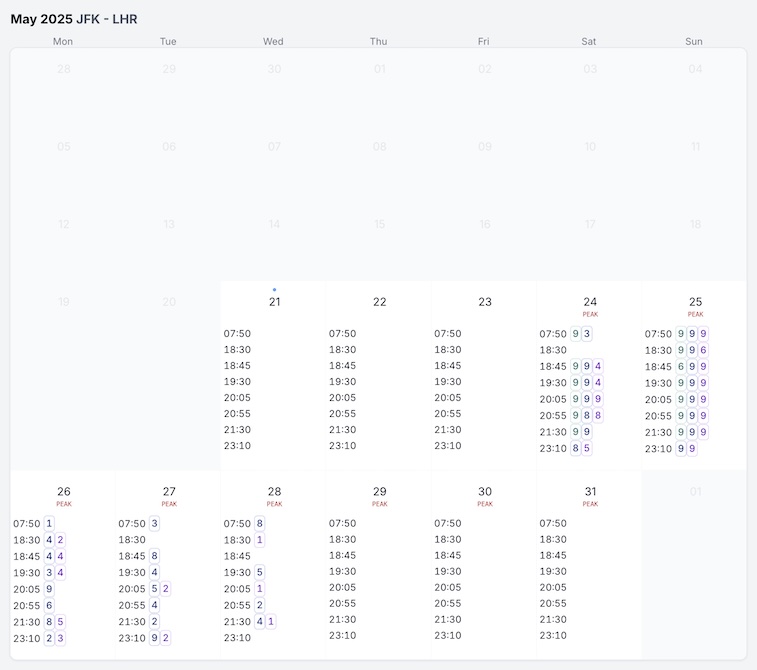Click the 4 badge at 21:30 May 28
The height and width of the screenshot is (670, 757).
click(x=259, y=621)
